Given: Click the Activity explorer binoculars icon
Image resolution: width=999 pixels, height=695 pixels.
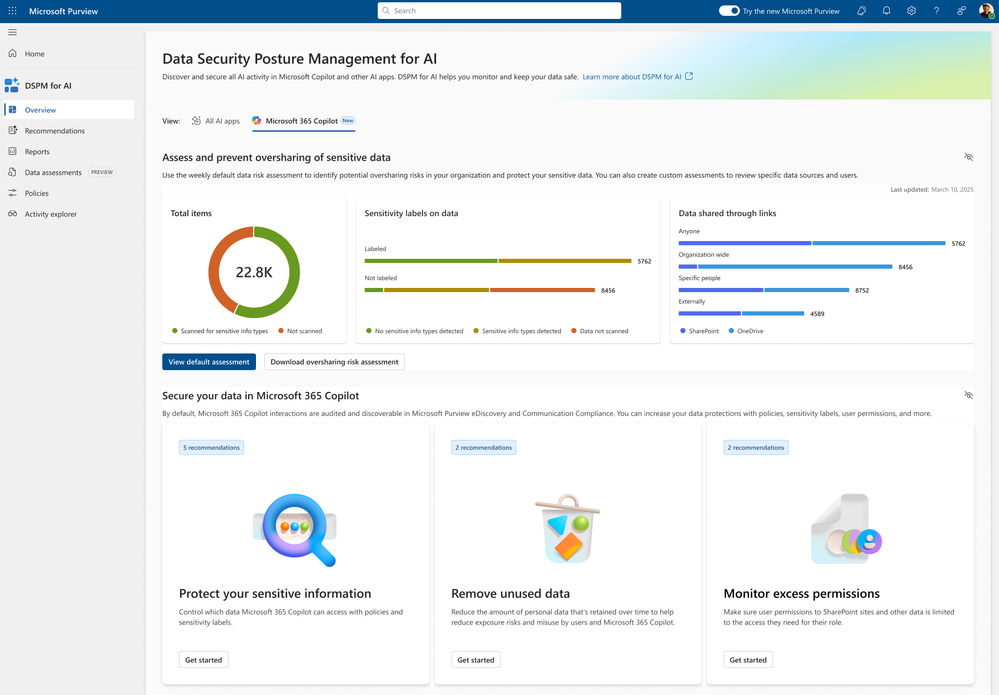Looking at the screenshot, I should tap(12, 214).
